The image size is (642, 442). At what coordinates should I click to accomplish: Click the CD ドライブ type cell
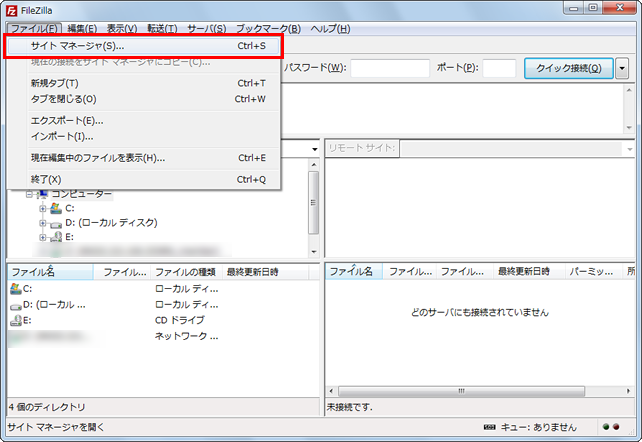click(x=180, y=320)
